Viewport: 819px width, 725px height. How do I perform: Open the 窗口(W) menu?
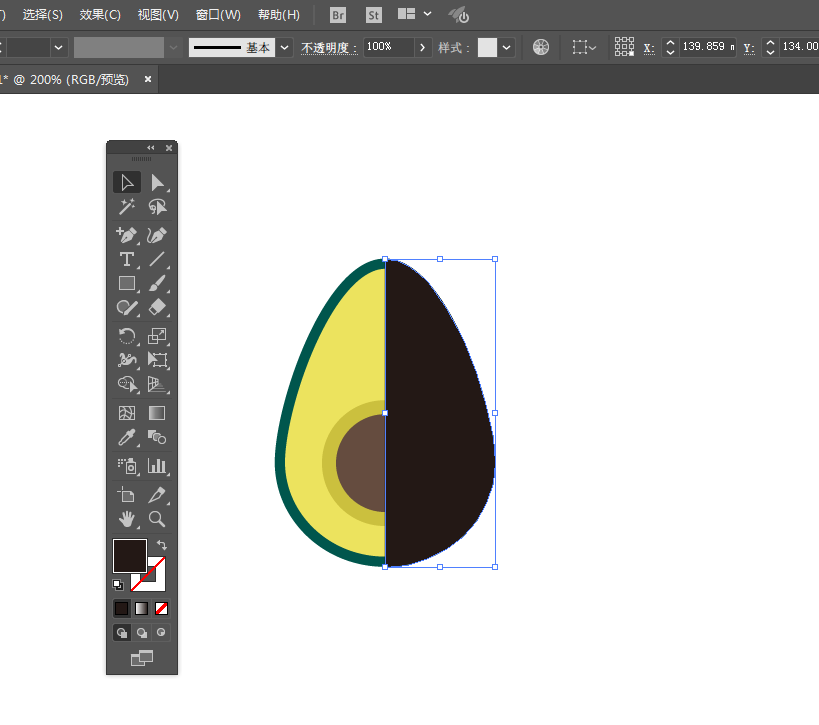(218, 15)
